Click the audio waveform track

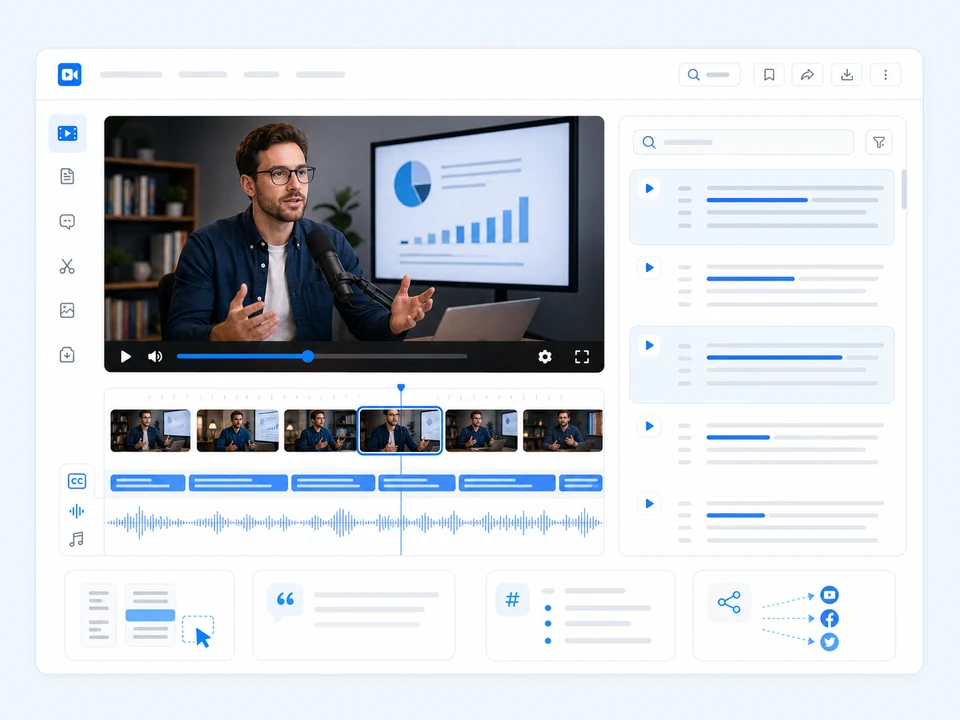354,523
